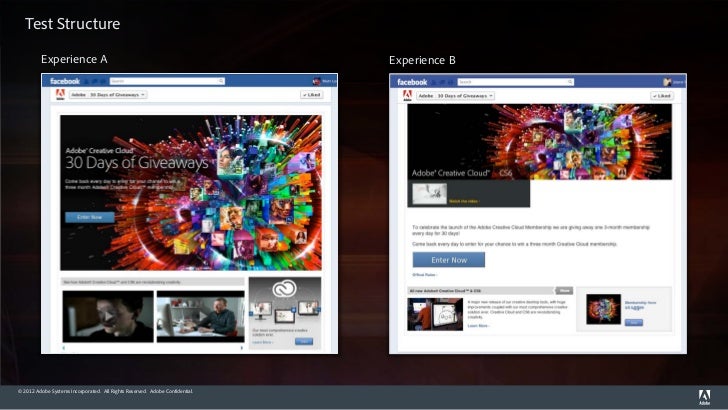728x410 pixels.
Task: Open the user profile avatar in Experience A
Action: (x=317, y=81)
